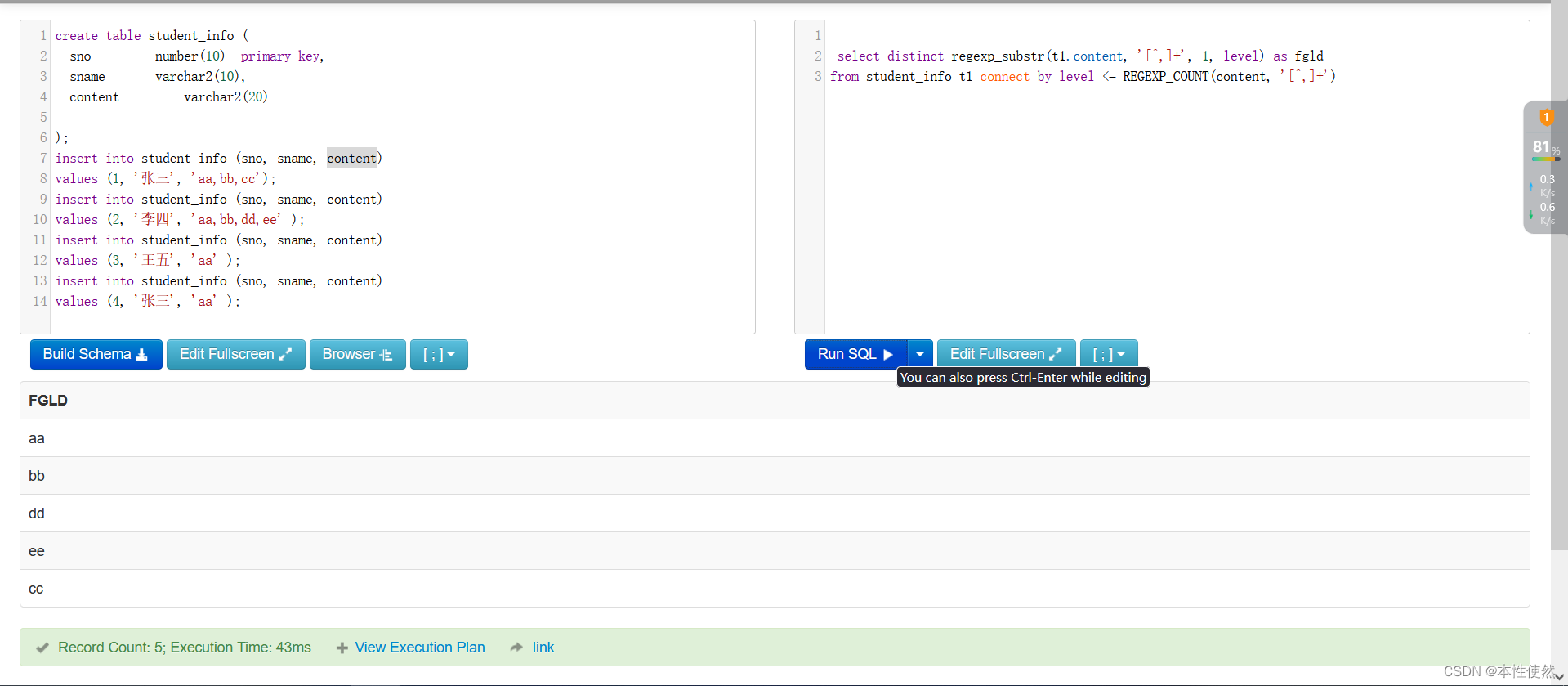The height and width of the screenshot is (686, 1568).
Task: Click View Execution Plan link
Action: coord(420,648)
